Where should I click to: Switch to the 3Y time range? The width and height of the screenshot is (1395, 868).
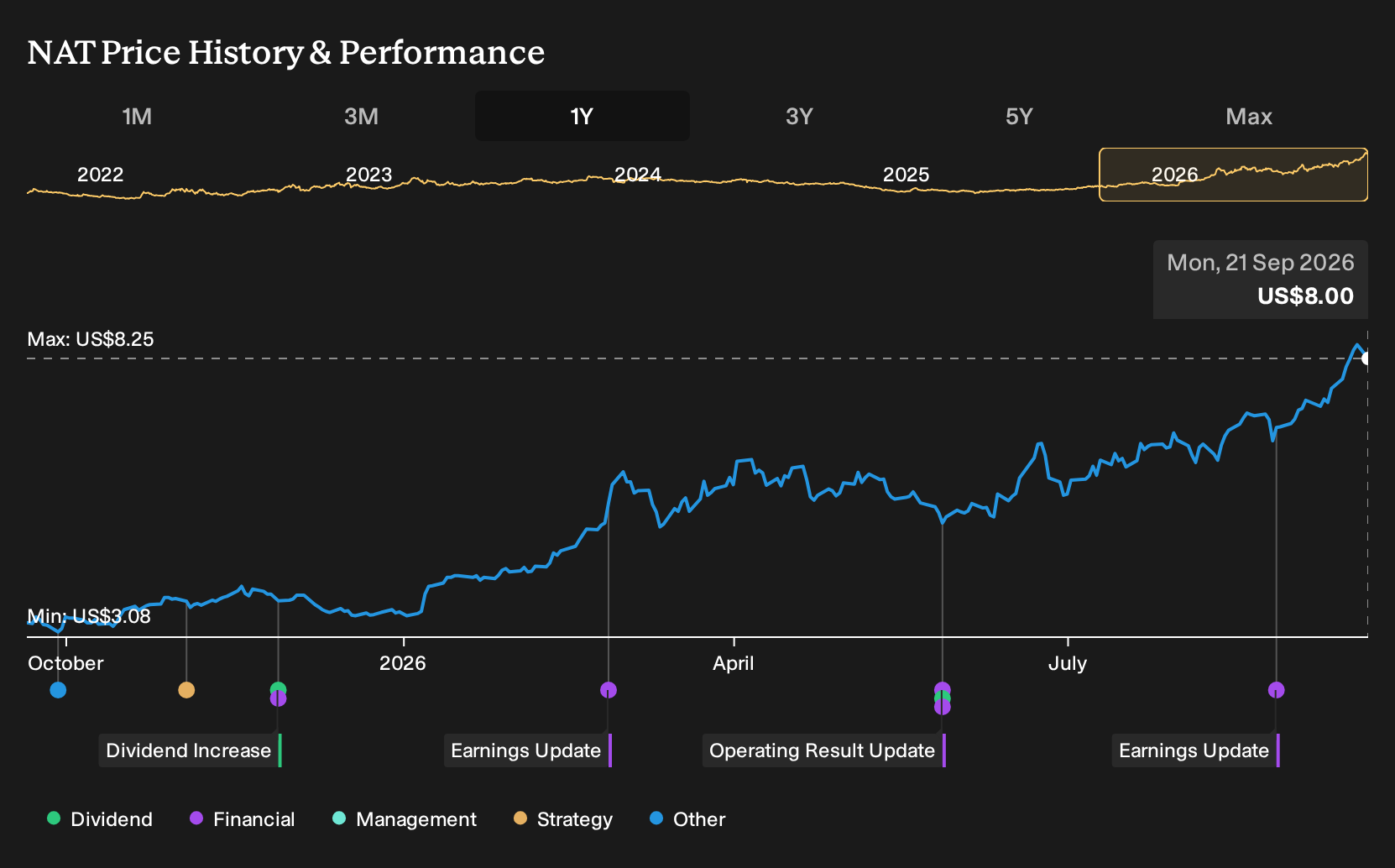click(x=799, y=117)
